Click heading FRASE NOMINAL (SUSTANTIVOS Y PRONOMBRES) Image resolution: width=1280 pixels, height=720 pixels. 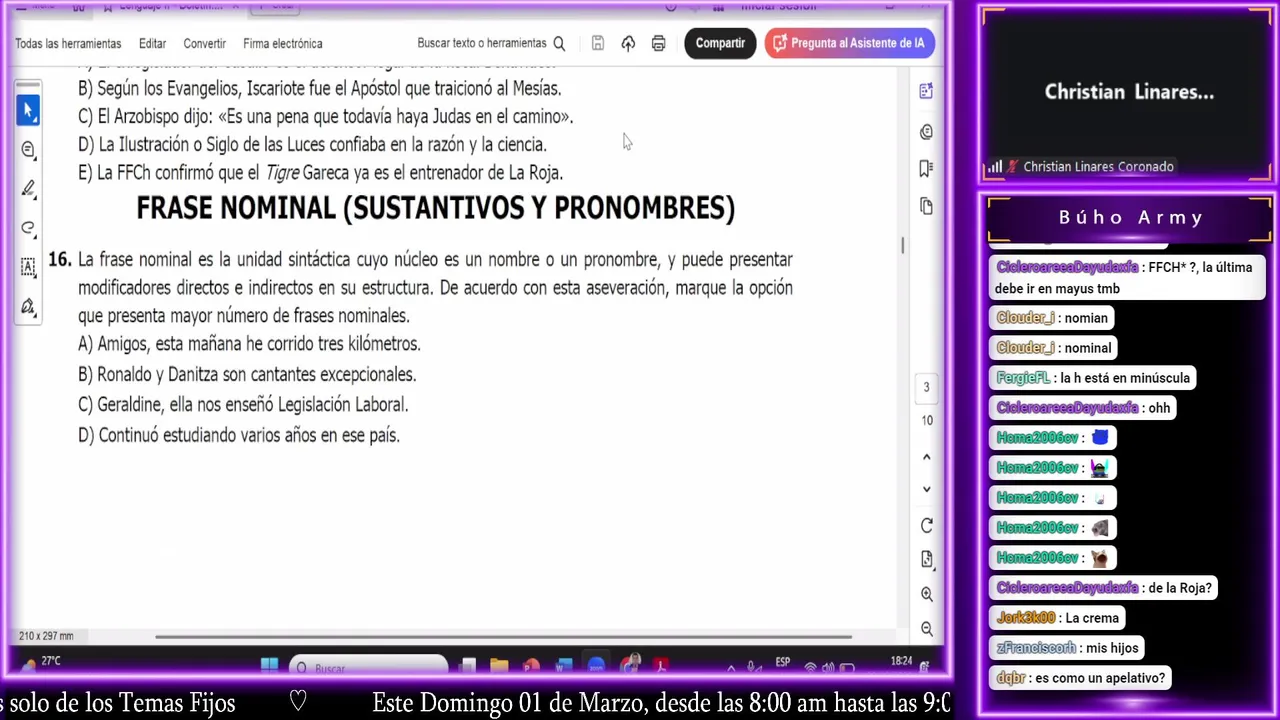click(435, 208)
